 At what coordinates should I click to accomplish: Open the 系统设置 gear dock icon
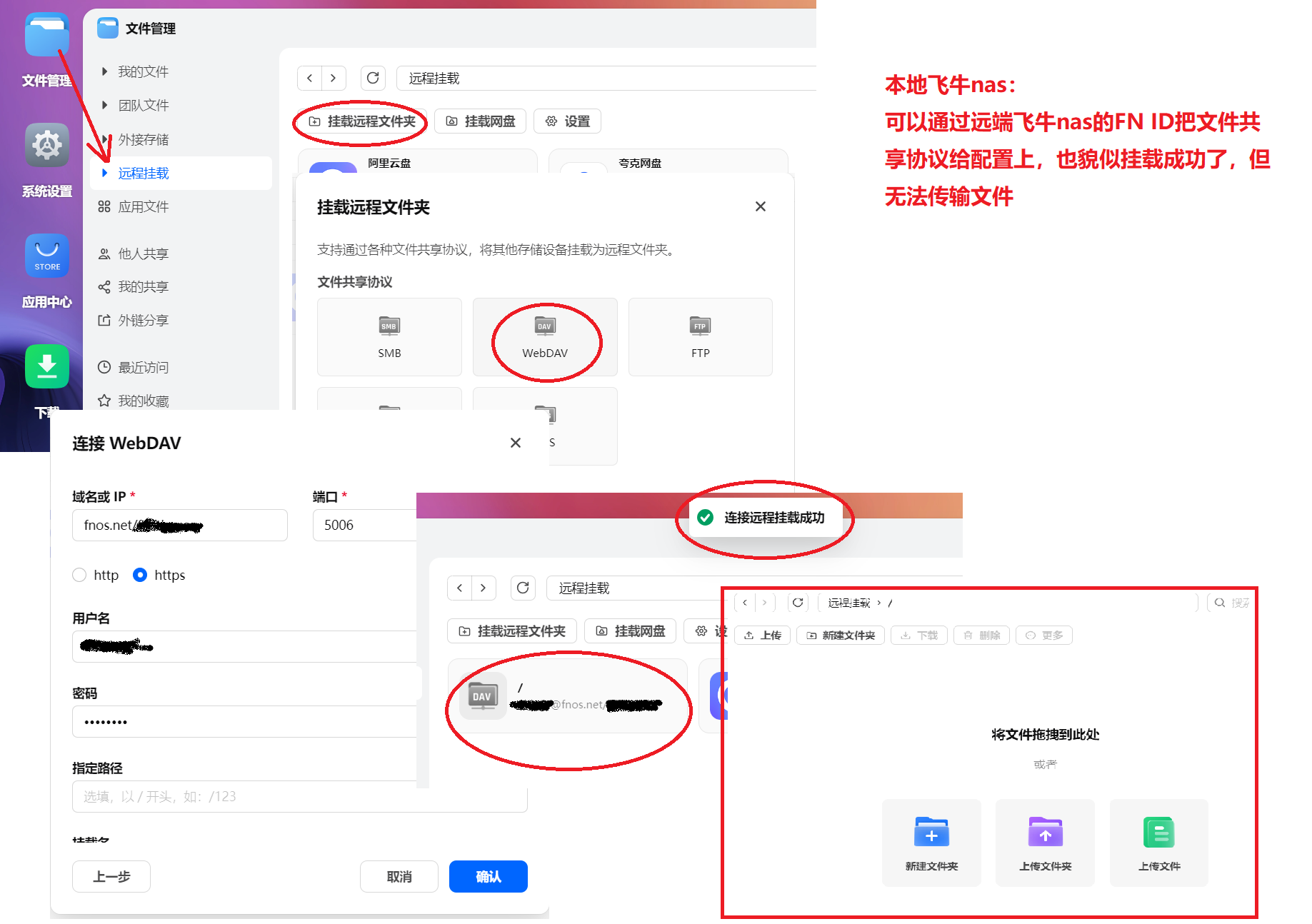[47, 146]
